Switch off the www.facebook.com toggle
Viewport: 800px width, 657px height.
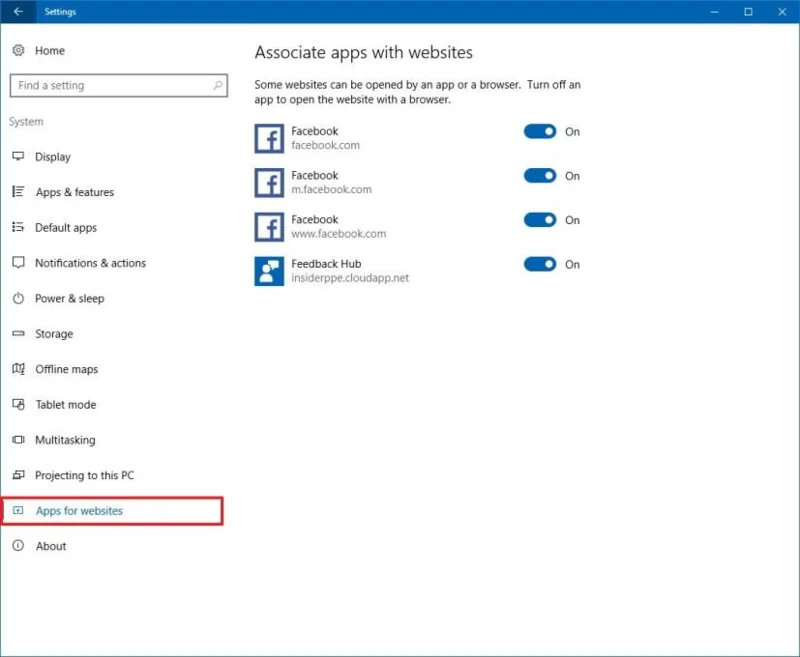tap(540, 220)
